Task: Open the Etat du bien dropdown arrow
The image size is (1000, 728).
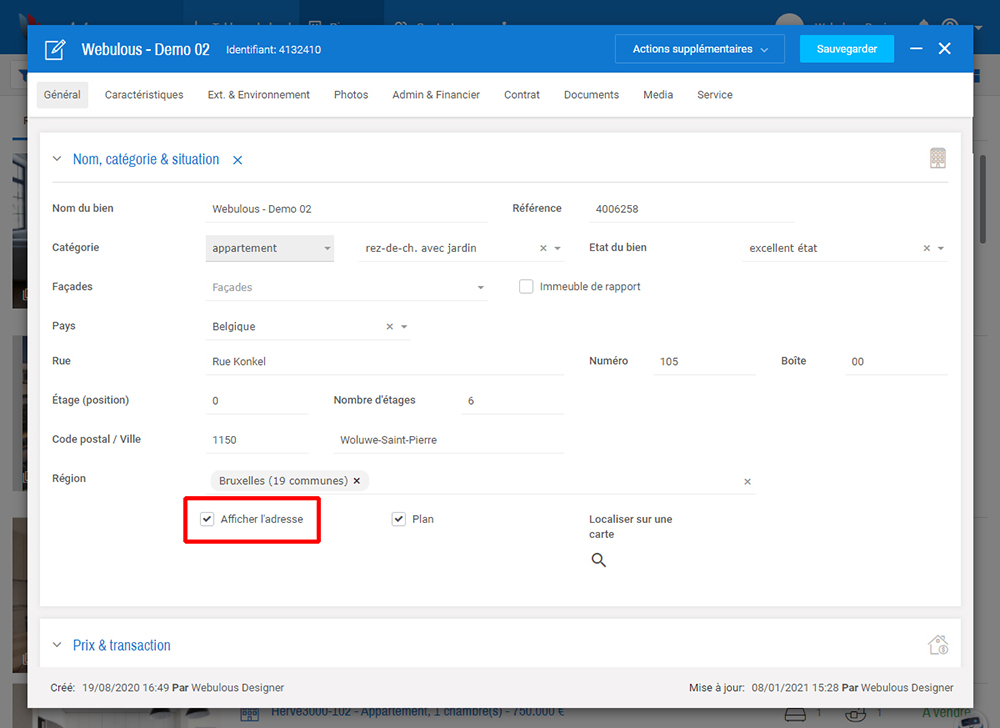Action: point(941,248)
